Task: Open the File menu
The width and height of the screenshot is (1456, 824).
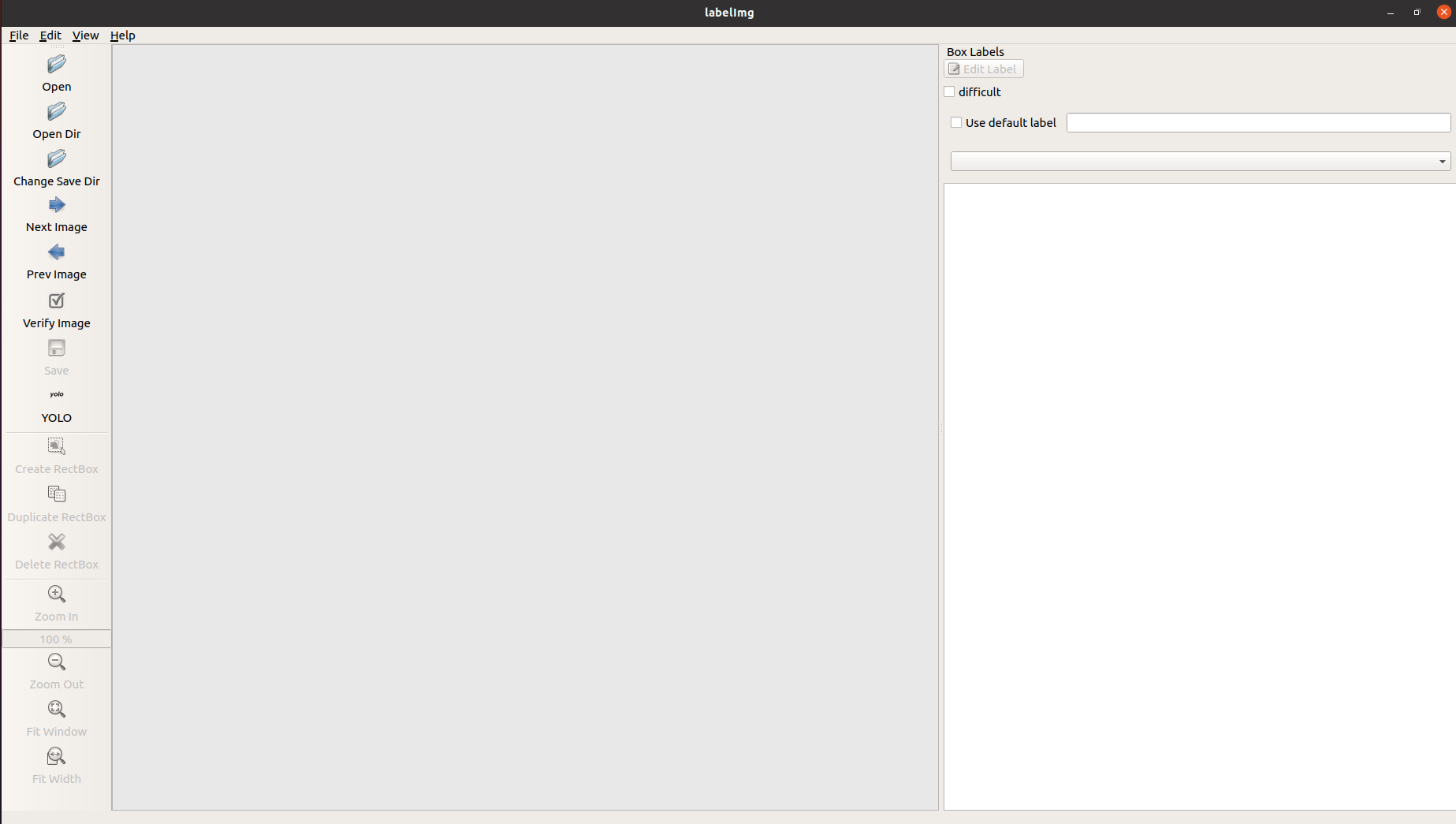Action: (x=19, y=35)
